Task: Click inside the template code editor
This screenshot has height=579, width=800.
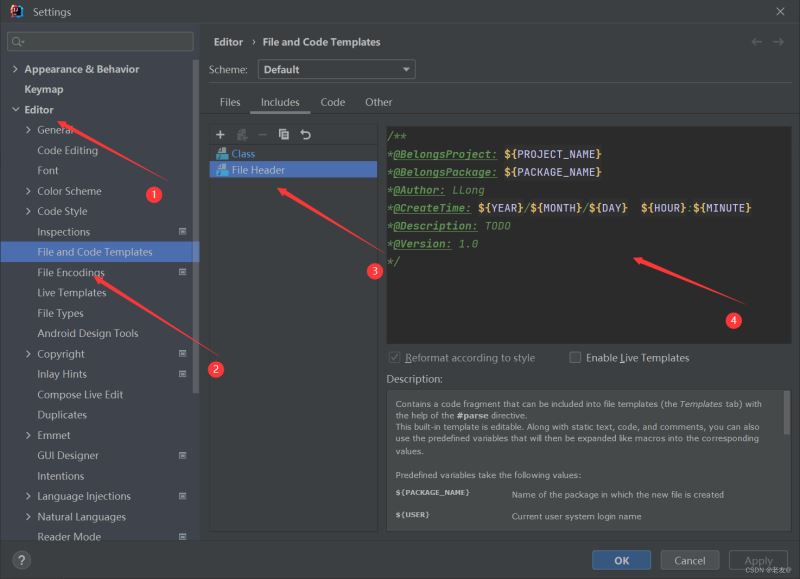Action: [x=589, y=235]
